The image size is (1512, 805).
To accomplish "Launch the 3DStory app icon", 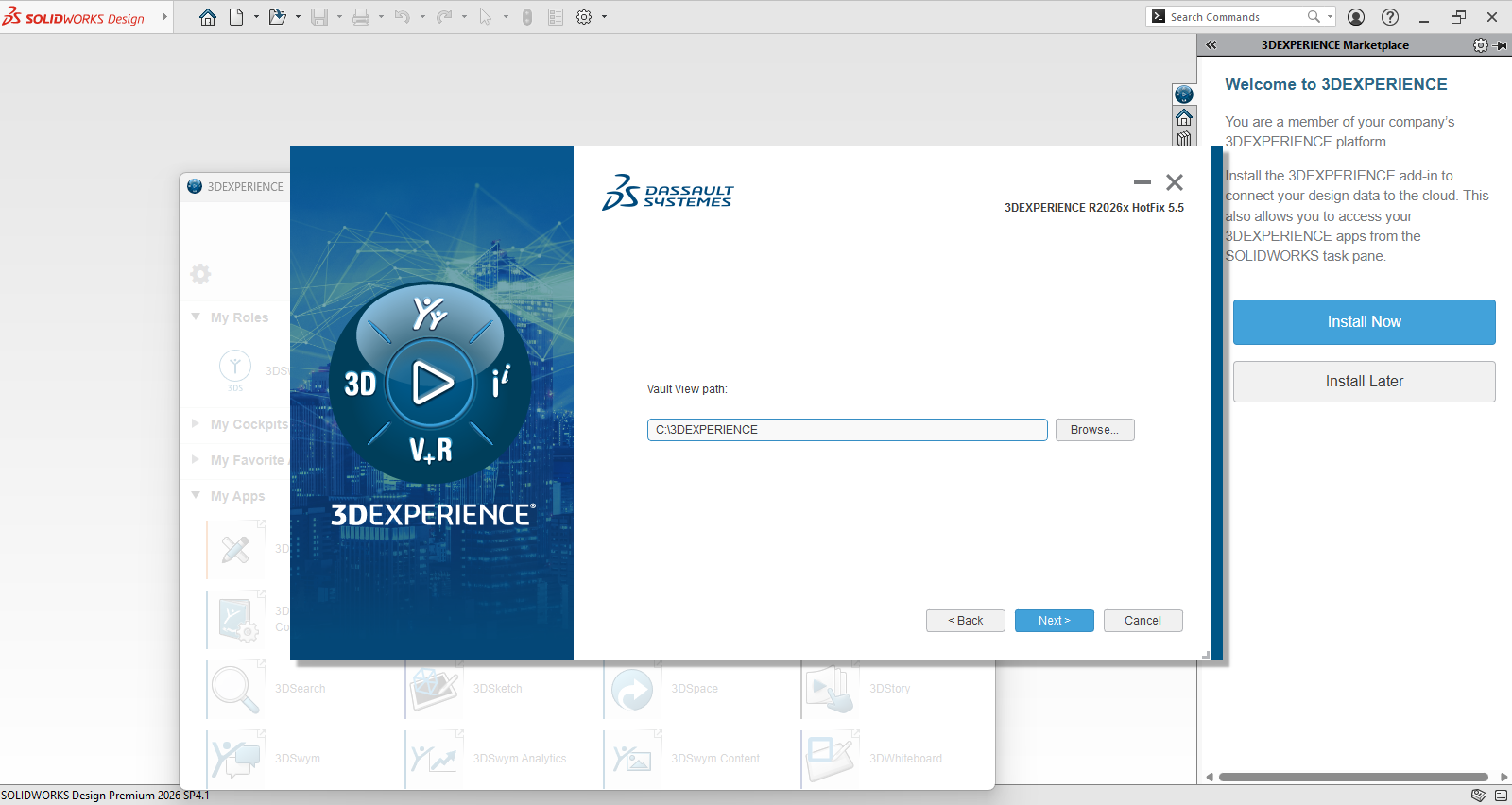I will [x=831, y=689].
